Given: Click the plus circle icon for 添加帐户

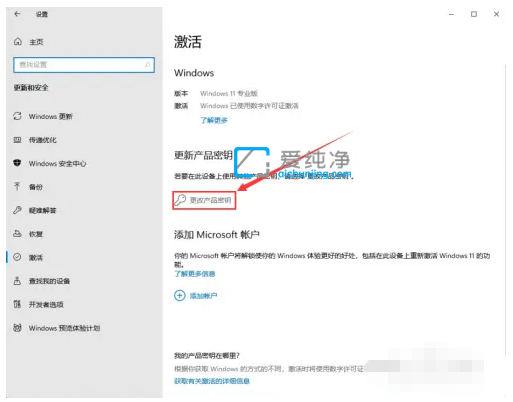Looking at the screenshot, I should point(180,295).
